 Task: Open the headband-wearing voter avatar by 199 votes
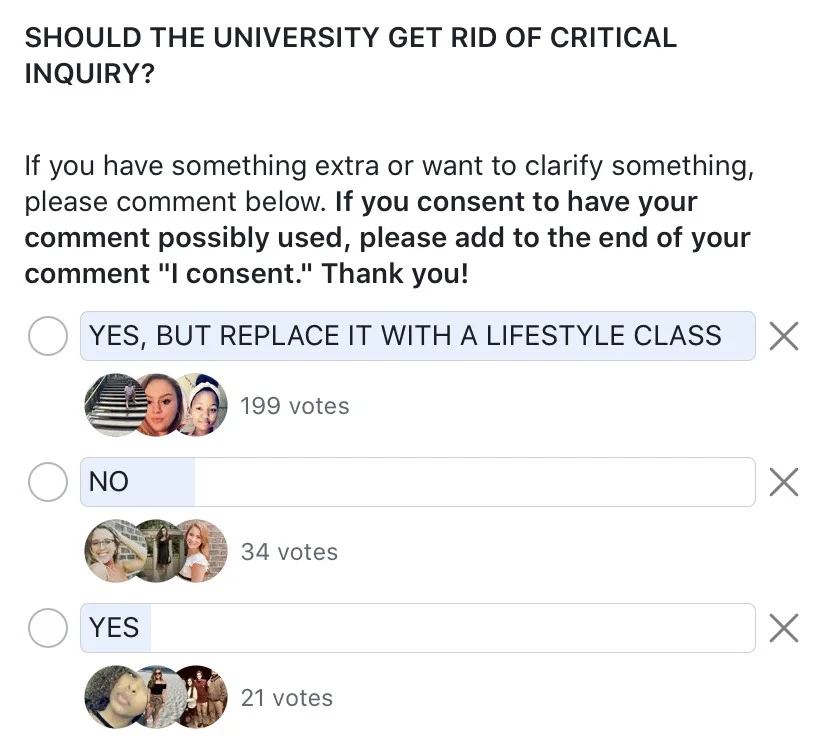point(202,405)
